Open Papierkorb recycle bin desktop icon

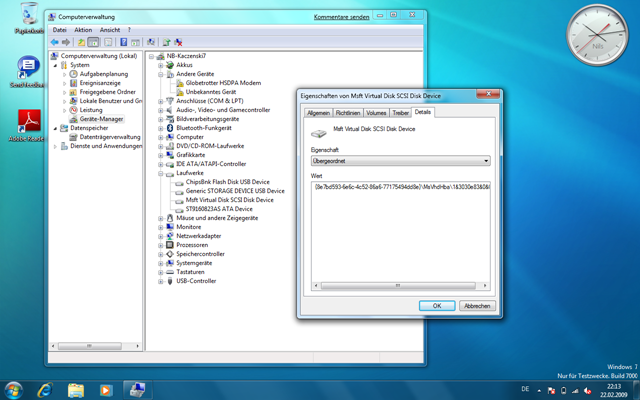pyautogui.click(x=29, y=18)
